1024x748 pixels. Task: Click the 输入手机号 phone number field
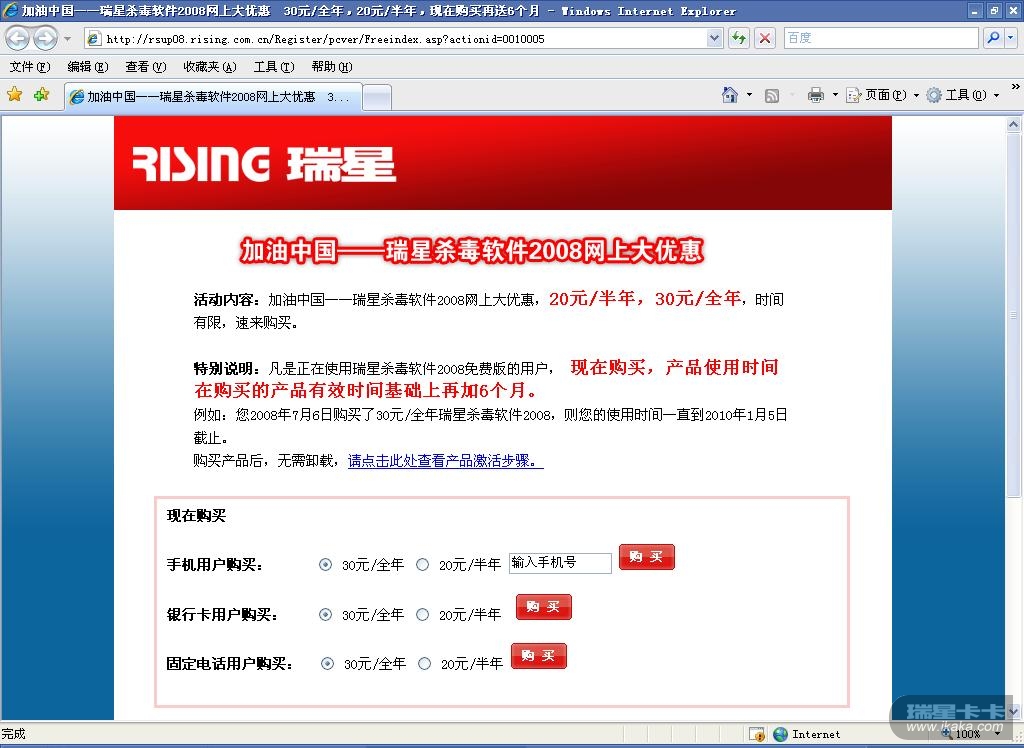click(x=560, y=563)
